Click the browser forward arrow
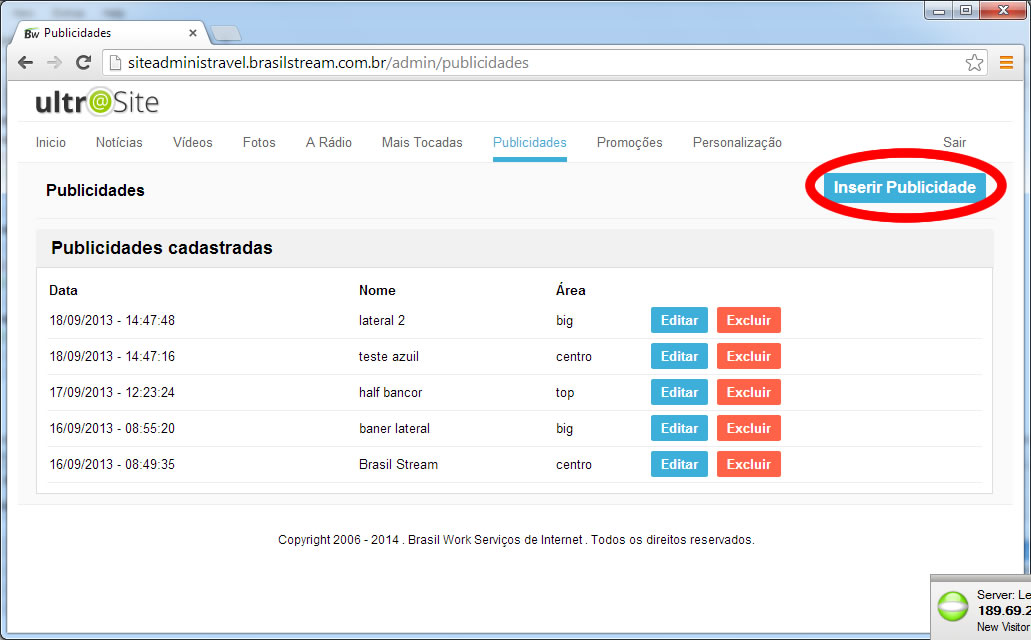Viewport: 1031px width, 640px height. click(54, 63)
